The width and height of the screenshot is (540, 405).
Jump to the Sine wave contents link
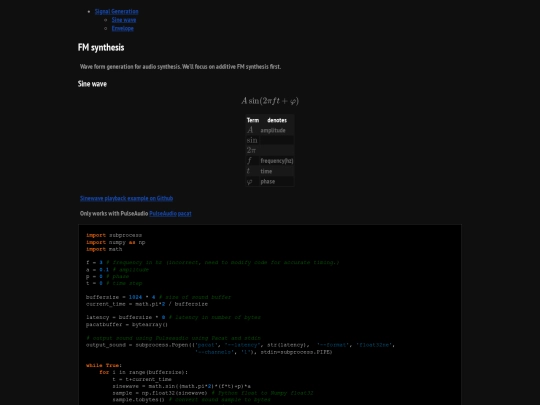point(124,20)
